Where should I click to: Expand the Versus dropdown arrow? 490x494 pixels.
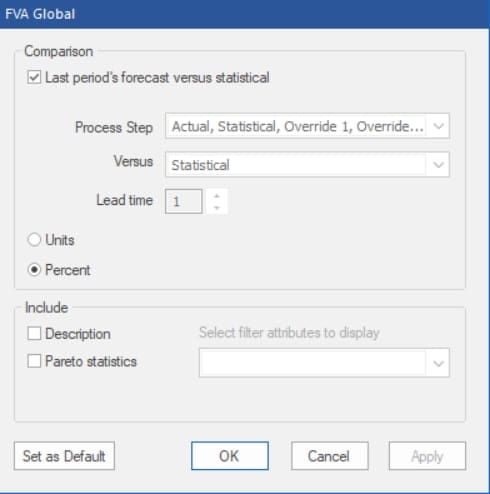tap(438, 165)
